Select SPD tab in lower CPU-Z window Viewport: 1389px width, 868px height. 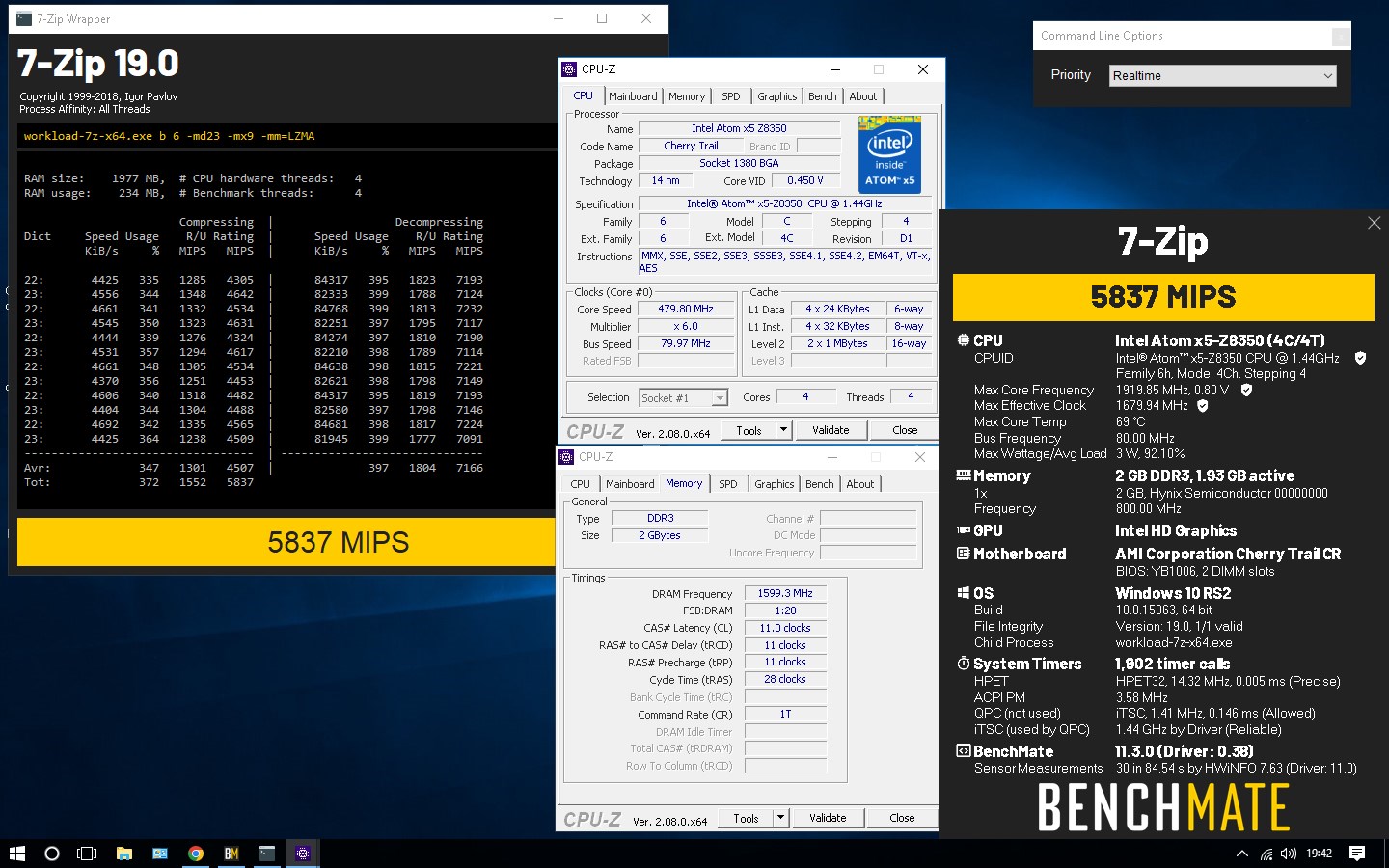[x=728, y=484]
